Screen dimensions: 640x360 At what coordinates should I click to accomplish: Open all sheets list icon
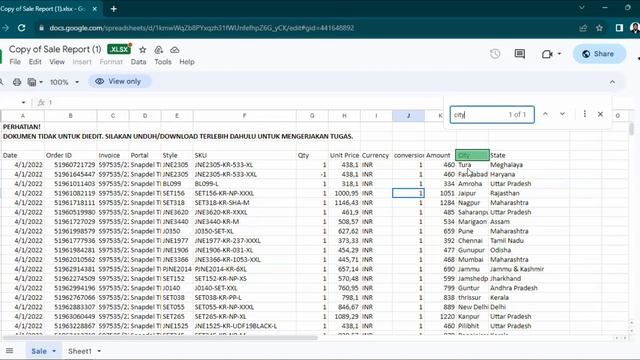(x=9, y=351)
